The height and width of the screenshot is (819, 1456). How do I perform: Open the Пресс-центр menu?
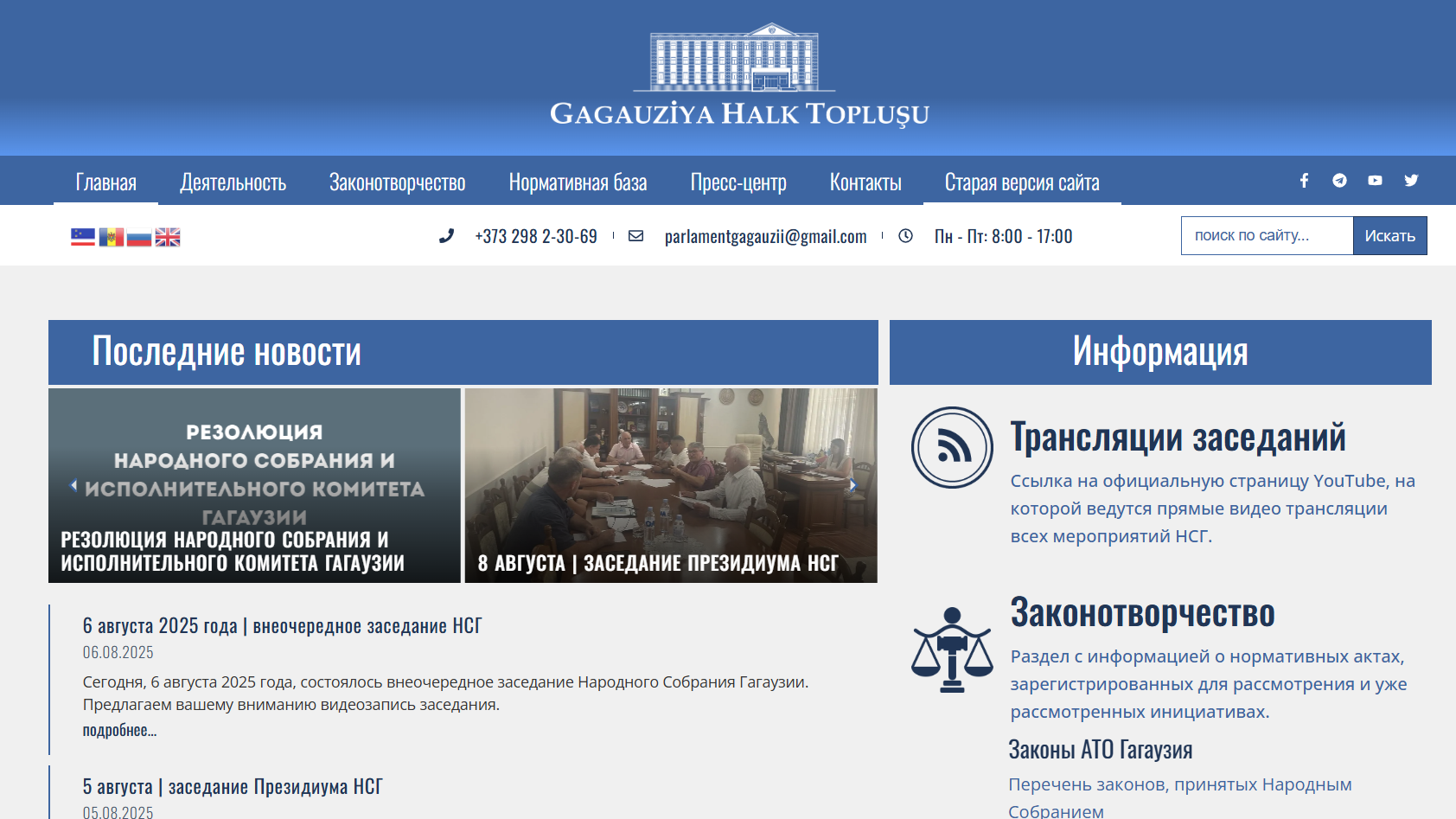738,182
